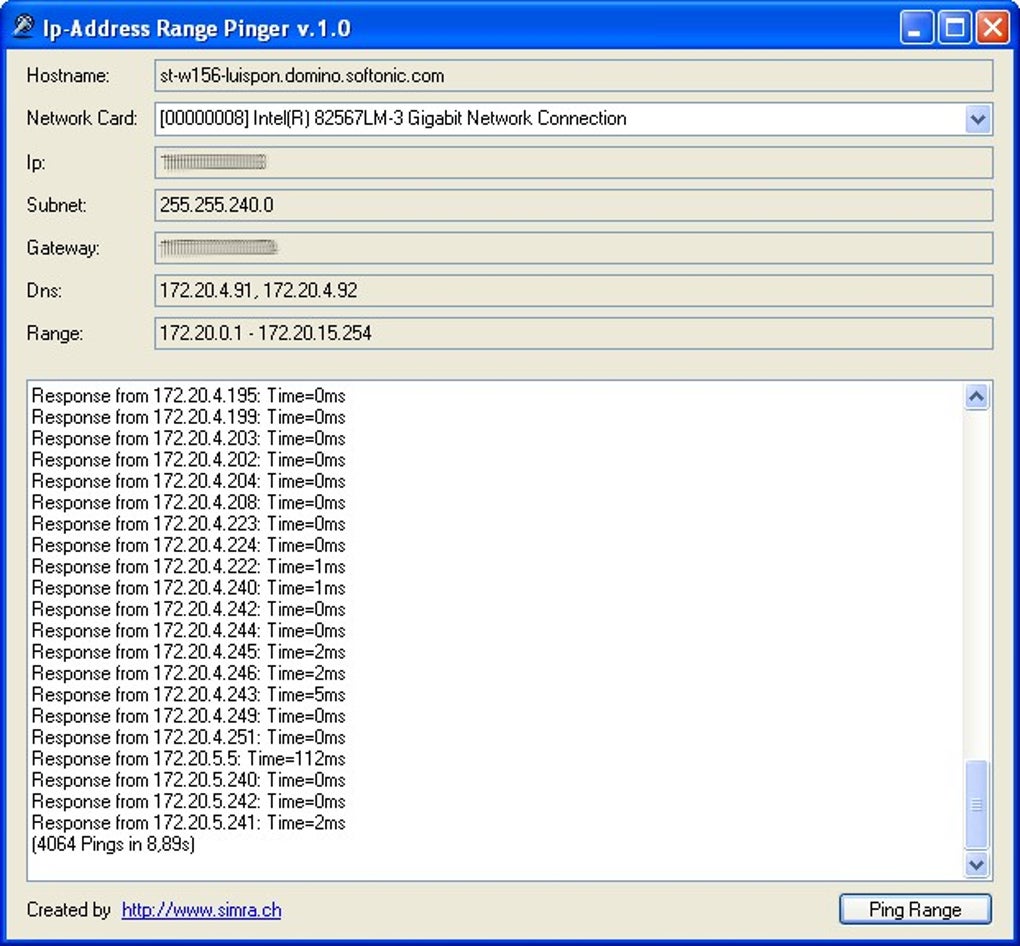Click the blurred Ip field
1020x946 pixels.
click(x=574, y=162)
